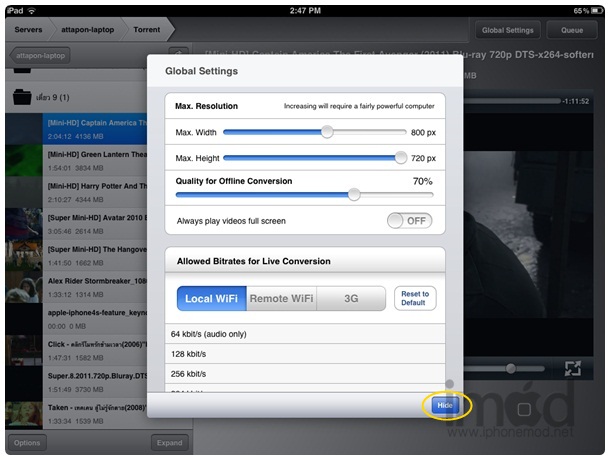Click Reset to Default button

[x=415, y=299]
